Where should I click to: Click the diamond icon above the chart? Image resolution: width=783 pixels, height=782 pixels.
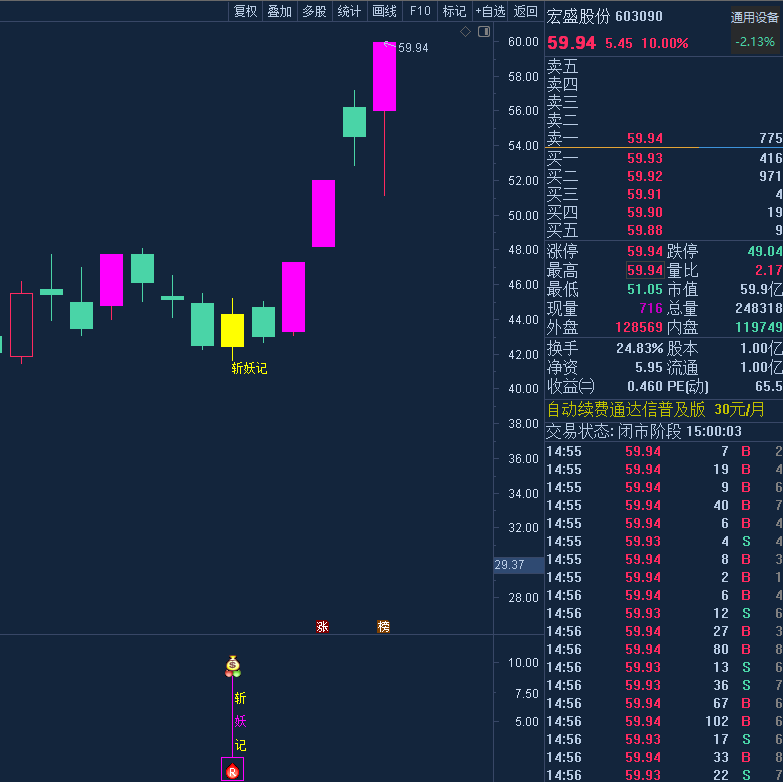pos(465,32)
